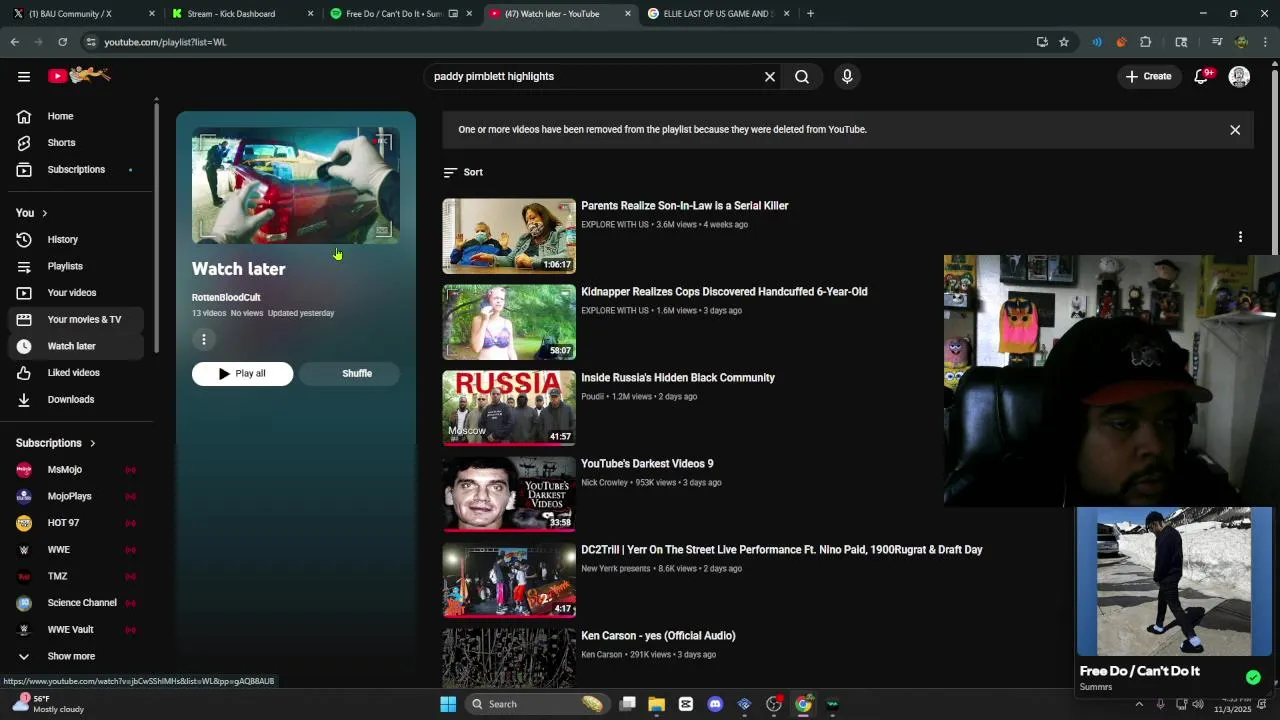The image size is (1280, 720).
Task: Open File Explorer from taskbar
Action: pyautogui.click(x=656, y=704)
